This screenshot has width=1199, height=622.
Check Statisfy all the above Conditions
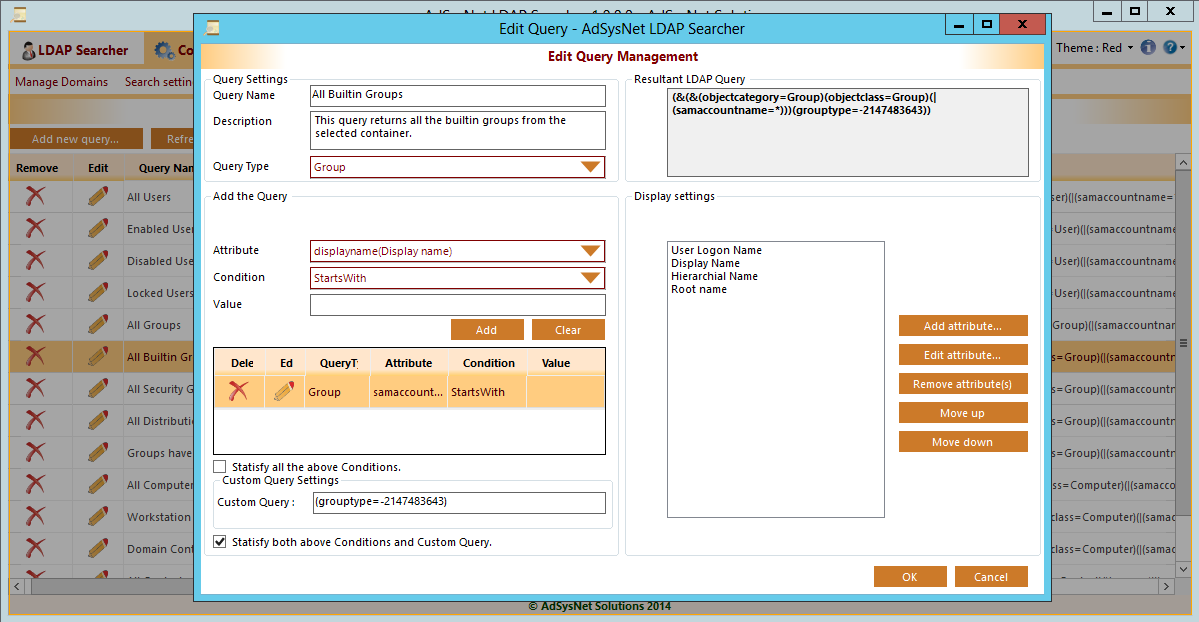pos(220,467)
